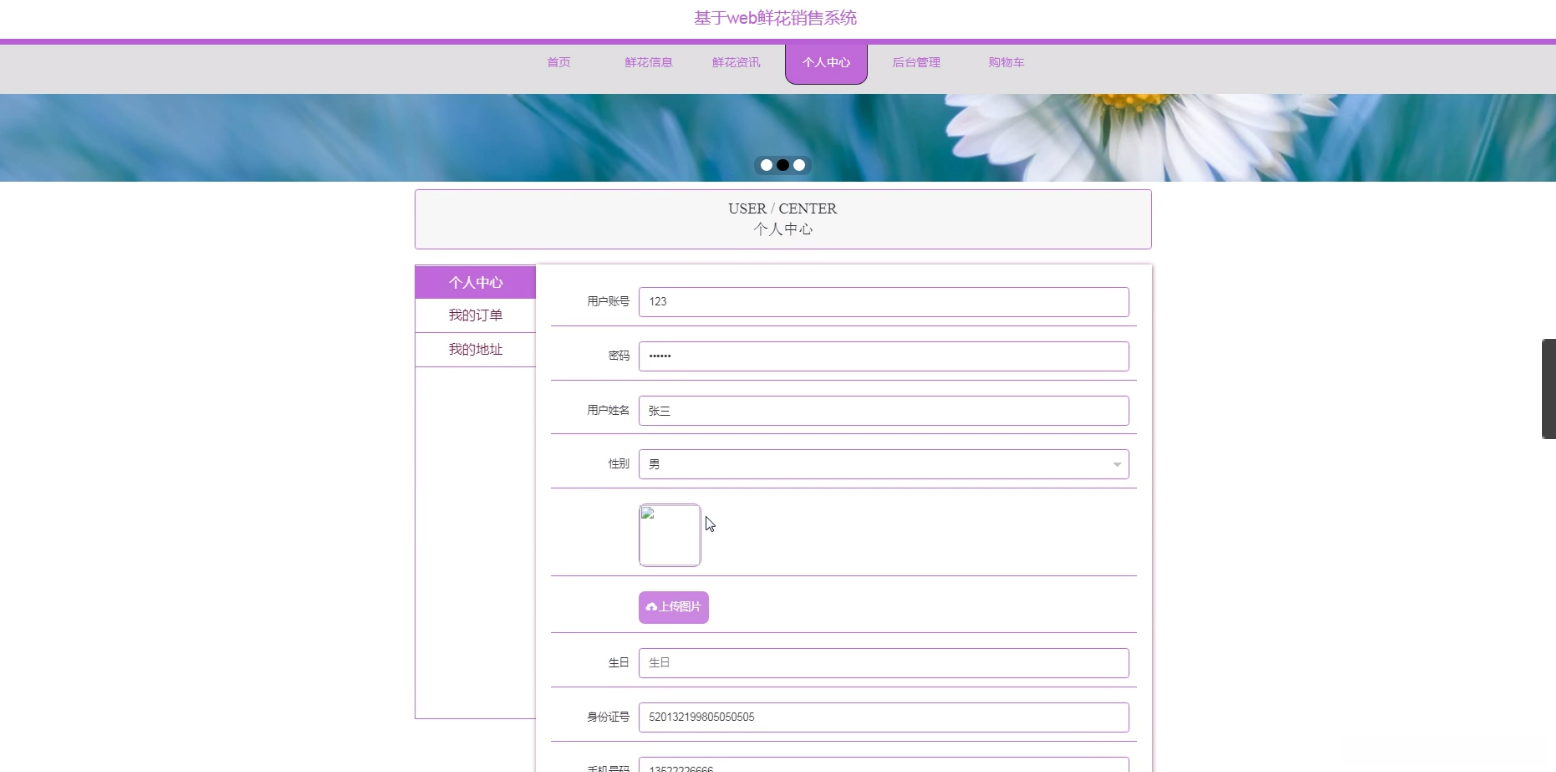The image size is (1556, 772).
Task: Click the USER / CENTER heading text
Action: pyautogui.click(x=783, y=208)
